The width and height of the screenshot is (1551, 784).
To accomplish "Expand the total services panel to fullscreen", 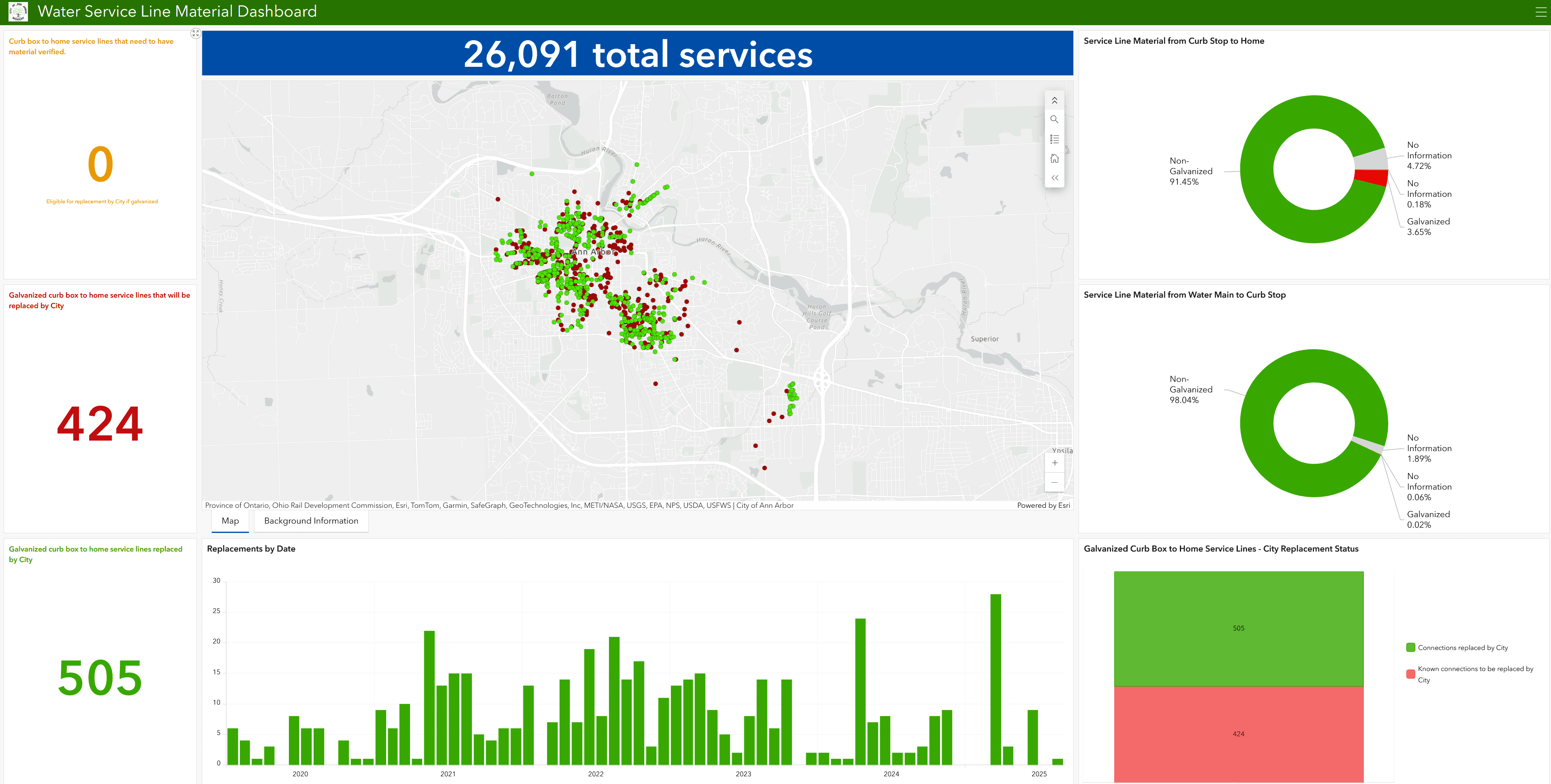I will click(x=196, y=33).
